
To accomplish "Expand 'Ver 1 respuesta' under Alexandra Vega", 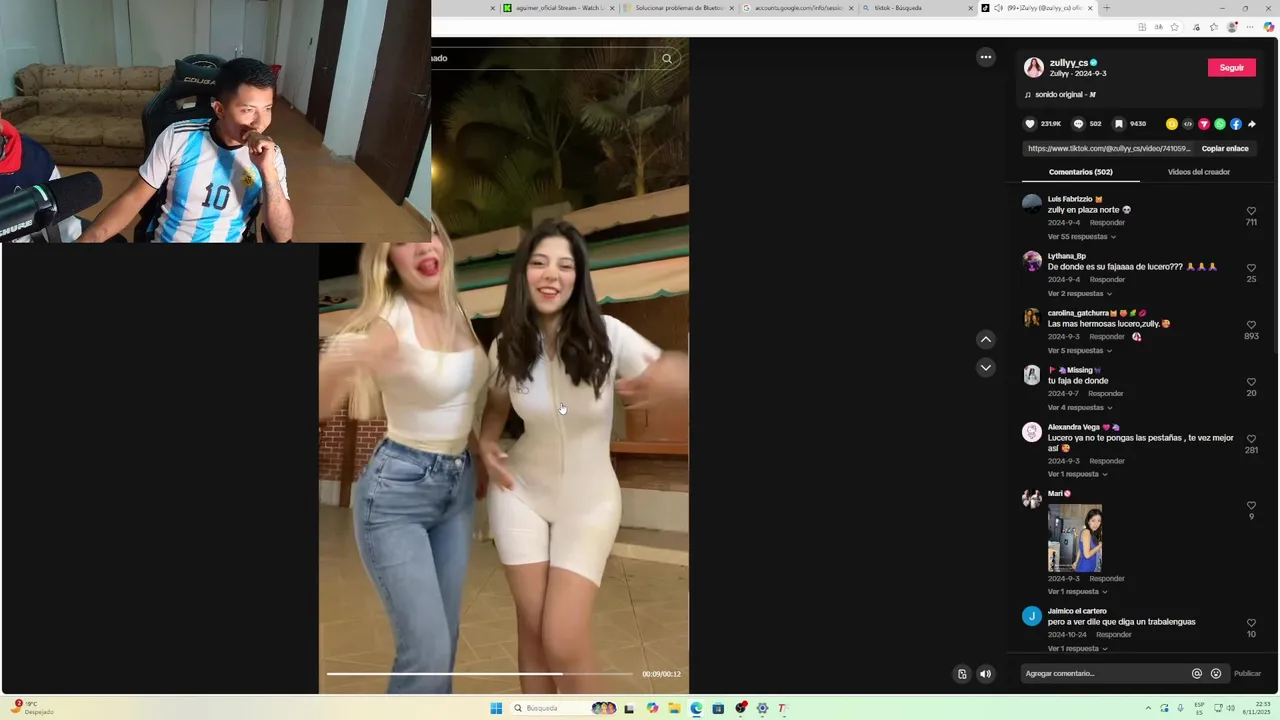I will (x=1078, y=474).
